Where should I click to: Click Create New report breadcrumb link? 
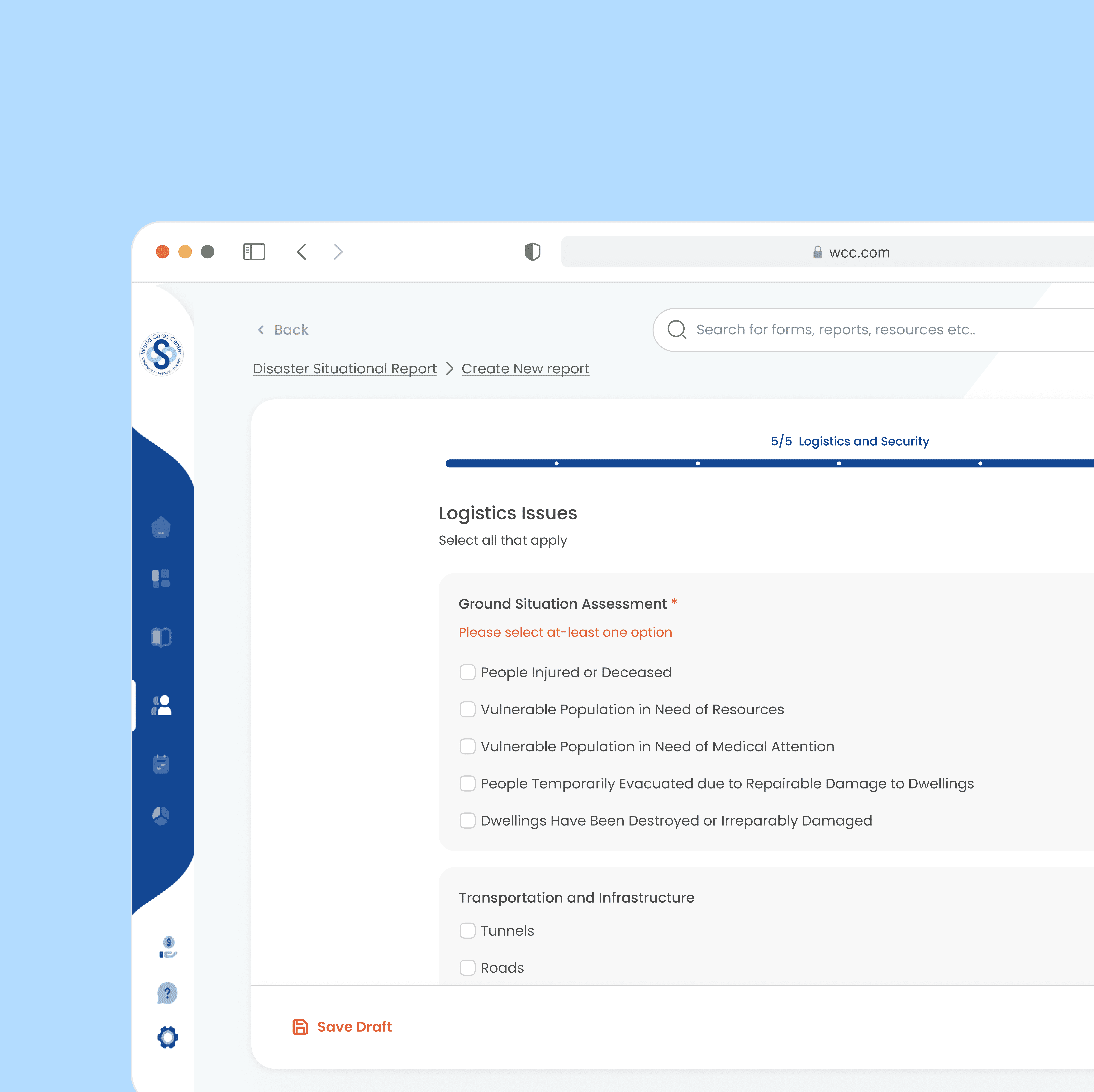click(x=525, y=369)
